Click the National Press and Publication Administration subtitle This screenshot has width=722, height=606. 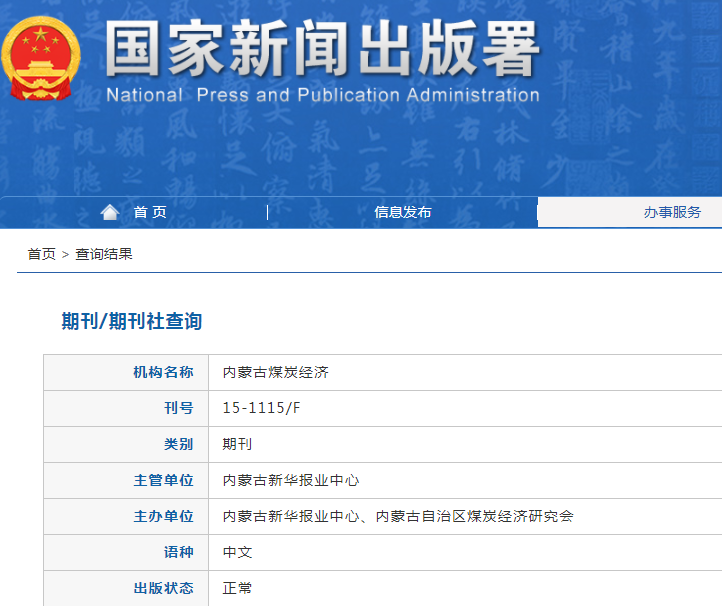coord(322,96)
